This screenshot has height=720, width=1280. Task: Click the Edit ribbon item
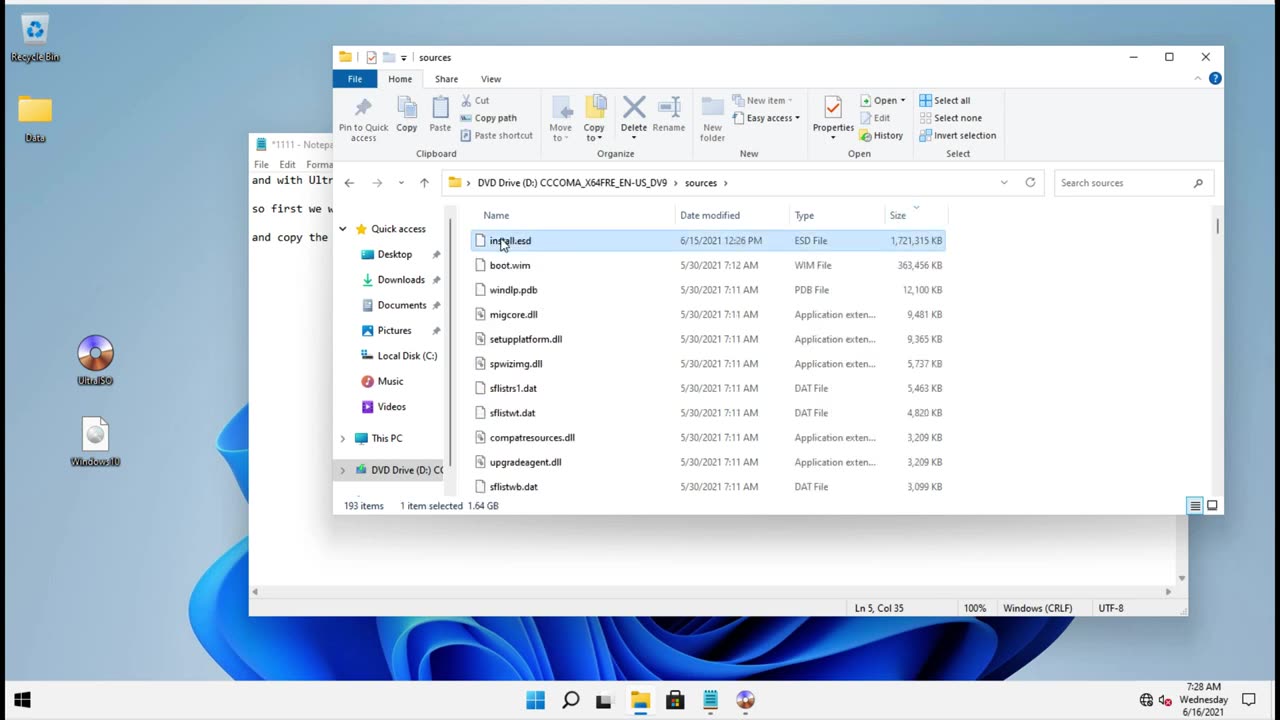[874, 118]
